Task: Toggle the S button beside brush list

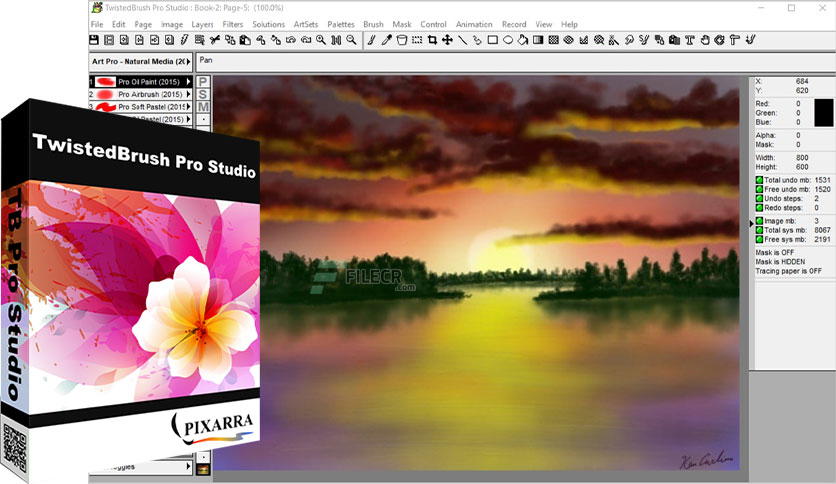Action: pos(203,94)
